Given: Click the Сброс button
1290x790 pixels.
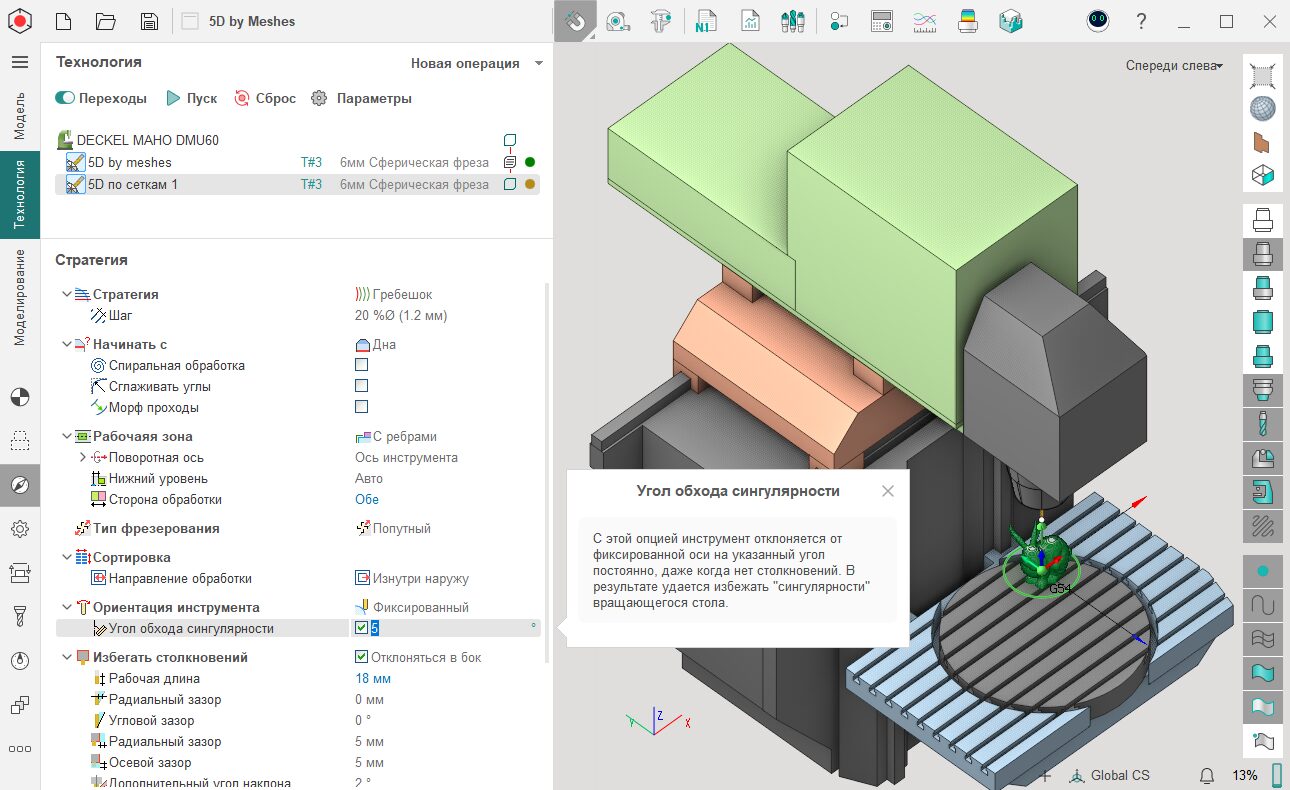Looking at the screenshot, I should [x=265, y=98].
